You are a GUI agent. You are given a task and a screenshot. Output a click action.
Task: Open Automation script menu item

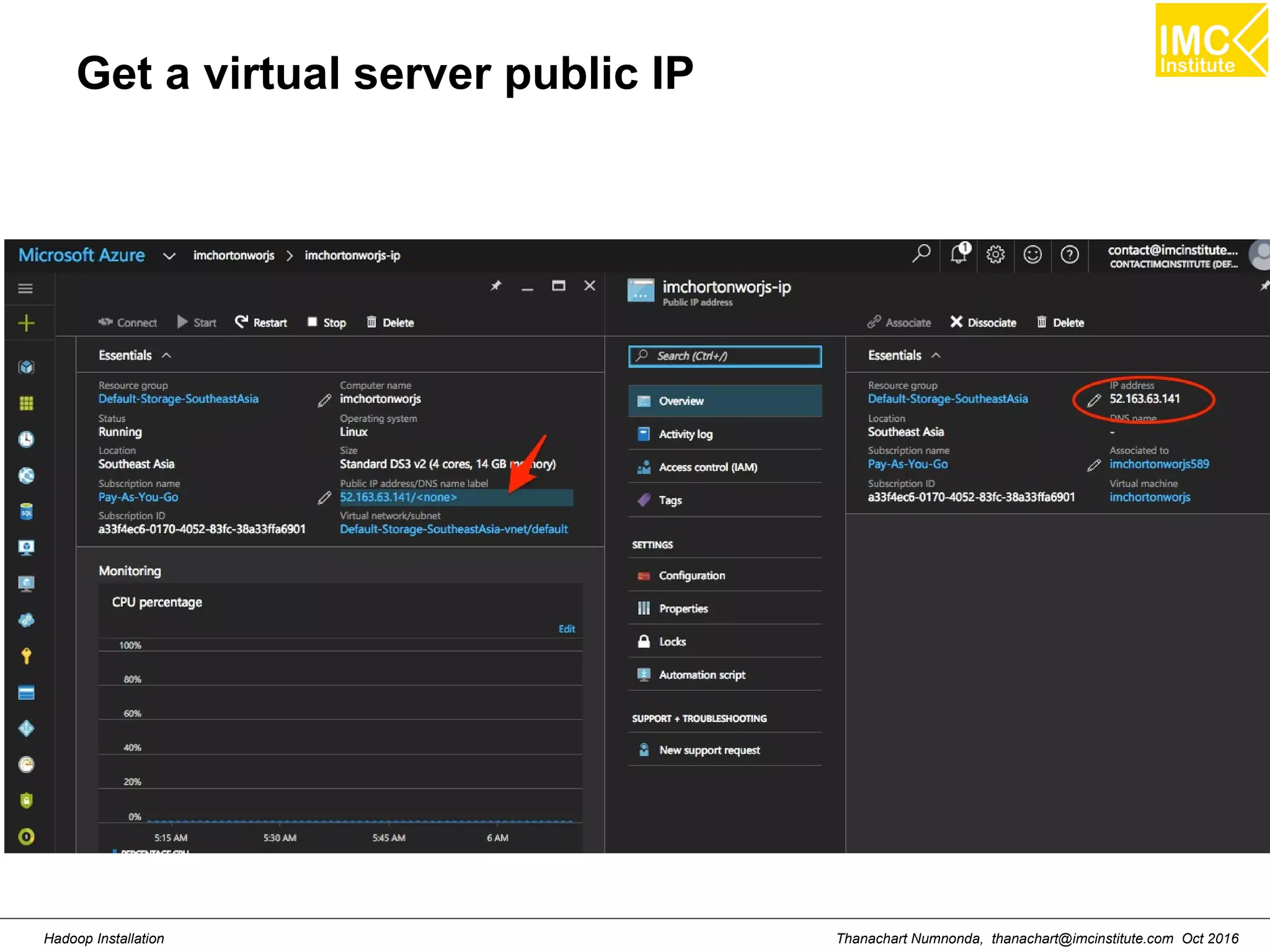coord(725,675)
